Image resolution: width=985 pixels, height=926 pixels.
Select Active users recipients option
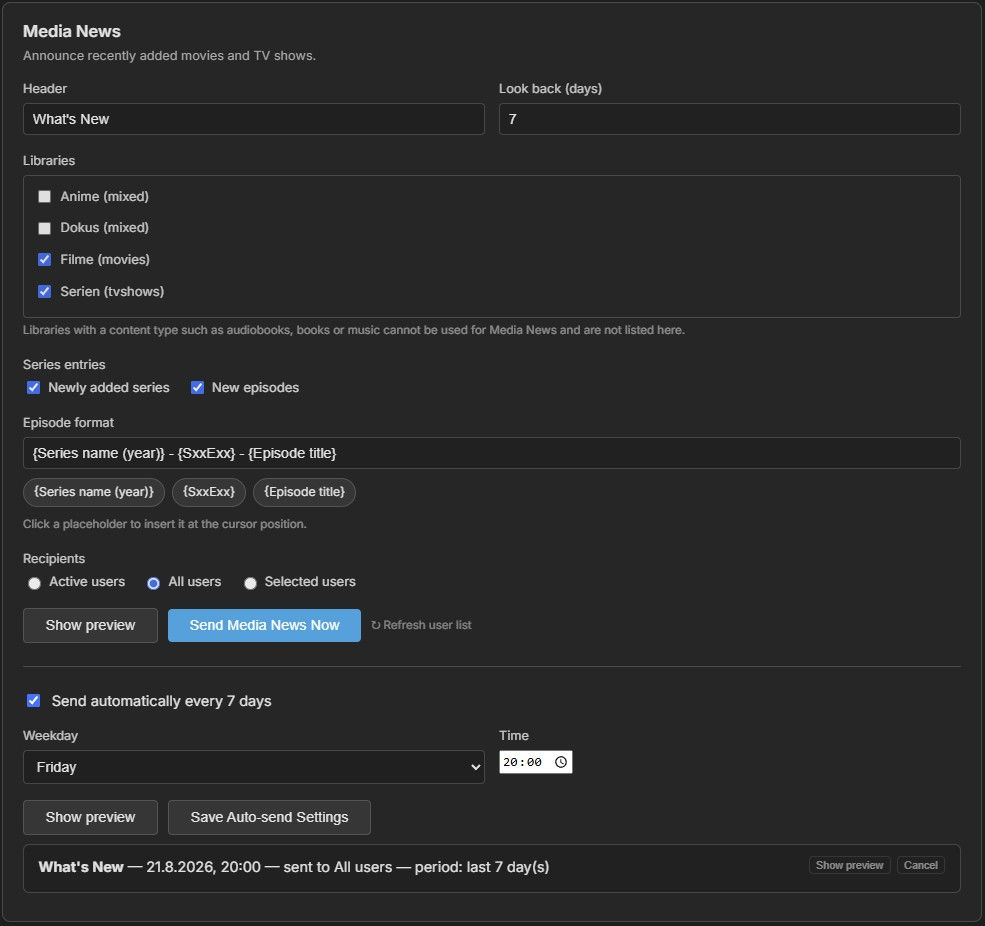tap(35, 583)
